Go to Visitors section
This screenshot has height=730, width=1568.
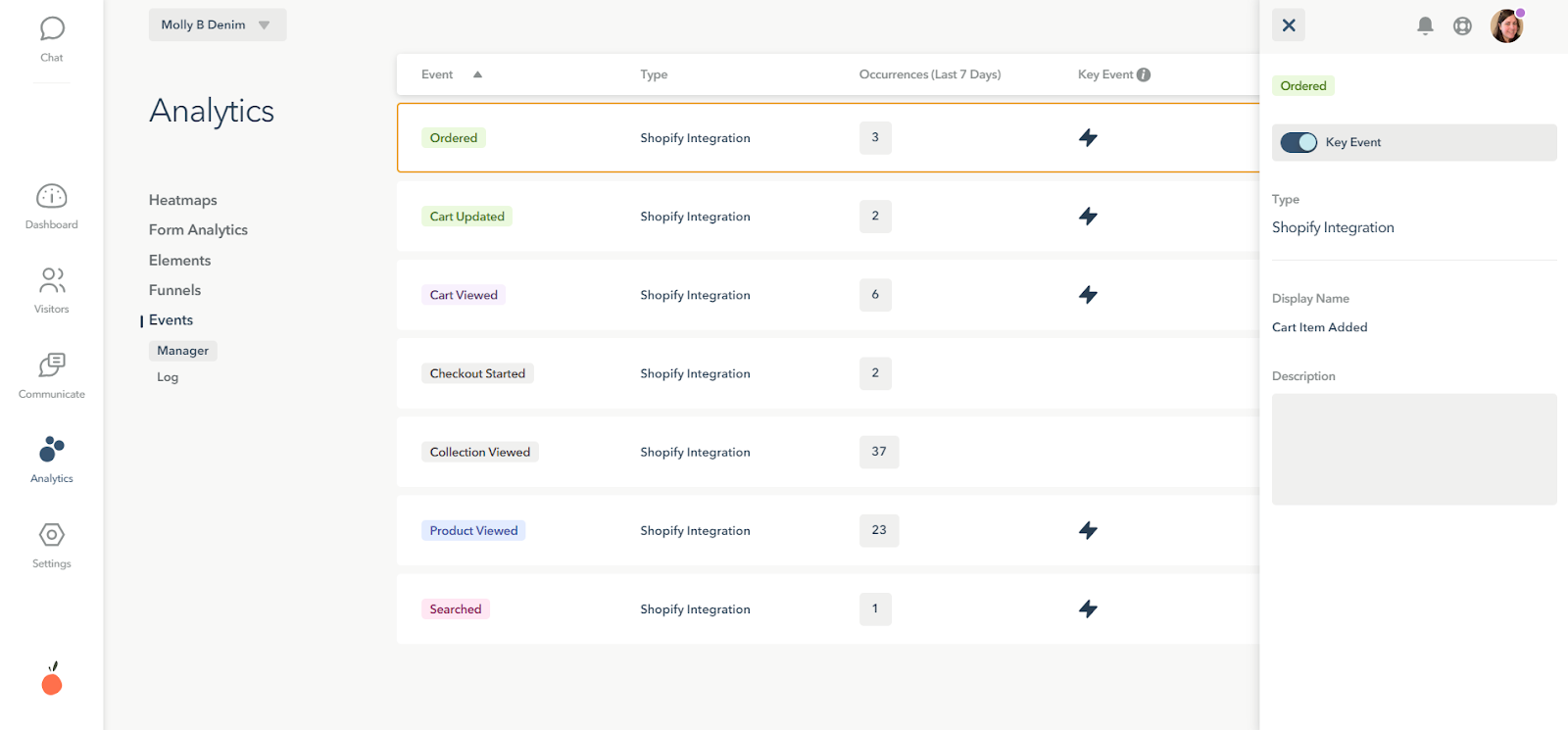(52, 291)
